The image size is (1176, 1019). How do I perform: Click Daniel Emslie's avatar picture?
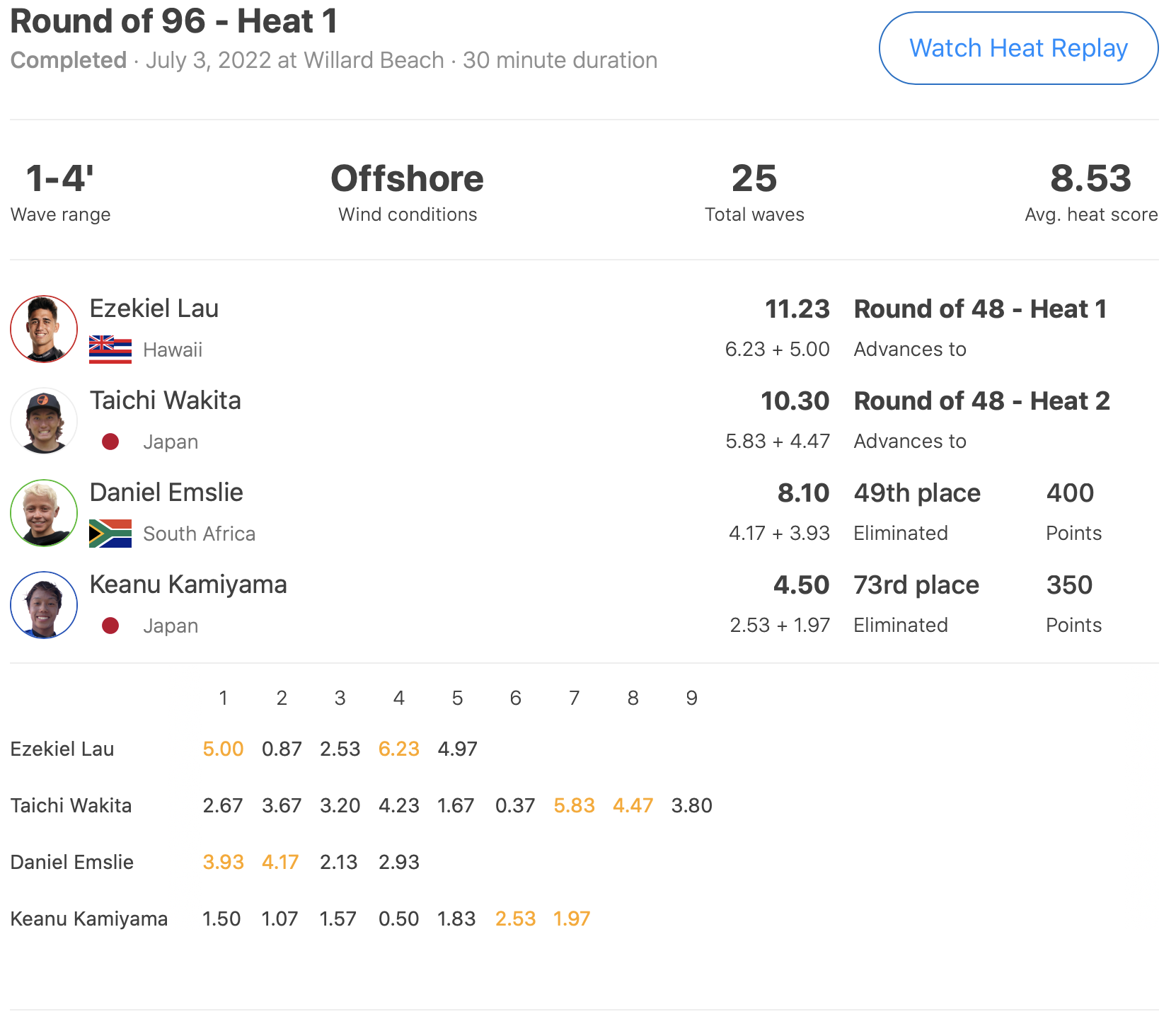[44, 513]
